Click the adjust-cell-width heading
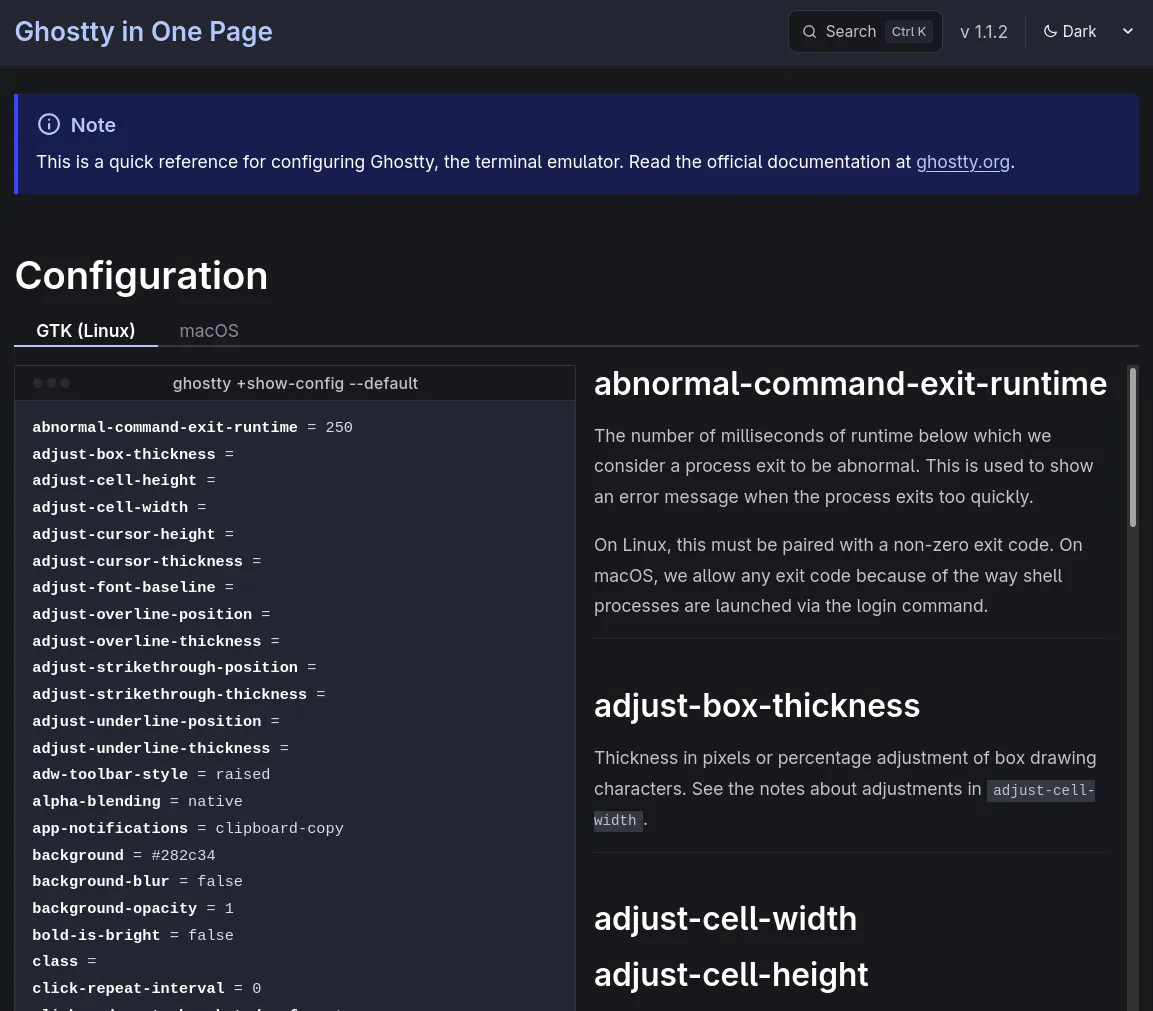 coord(725,919)
